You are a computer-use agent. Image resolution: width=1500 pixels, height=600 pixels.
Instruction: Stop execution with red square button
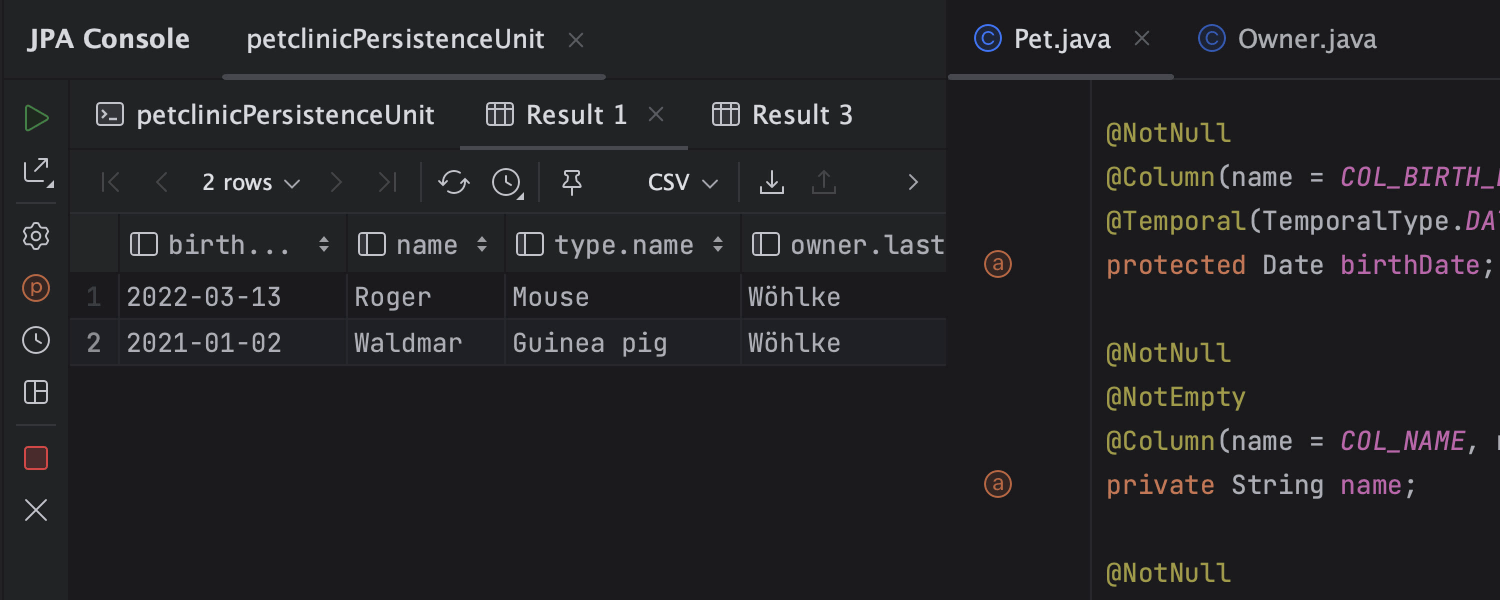36,458
